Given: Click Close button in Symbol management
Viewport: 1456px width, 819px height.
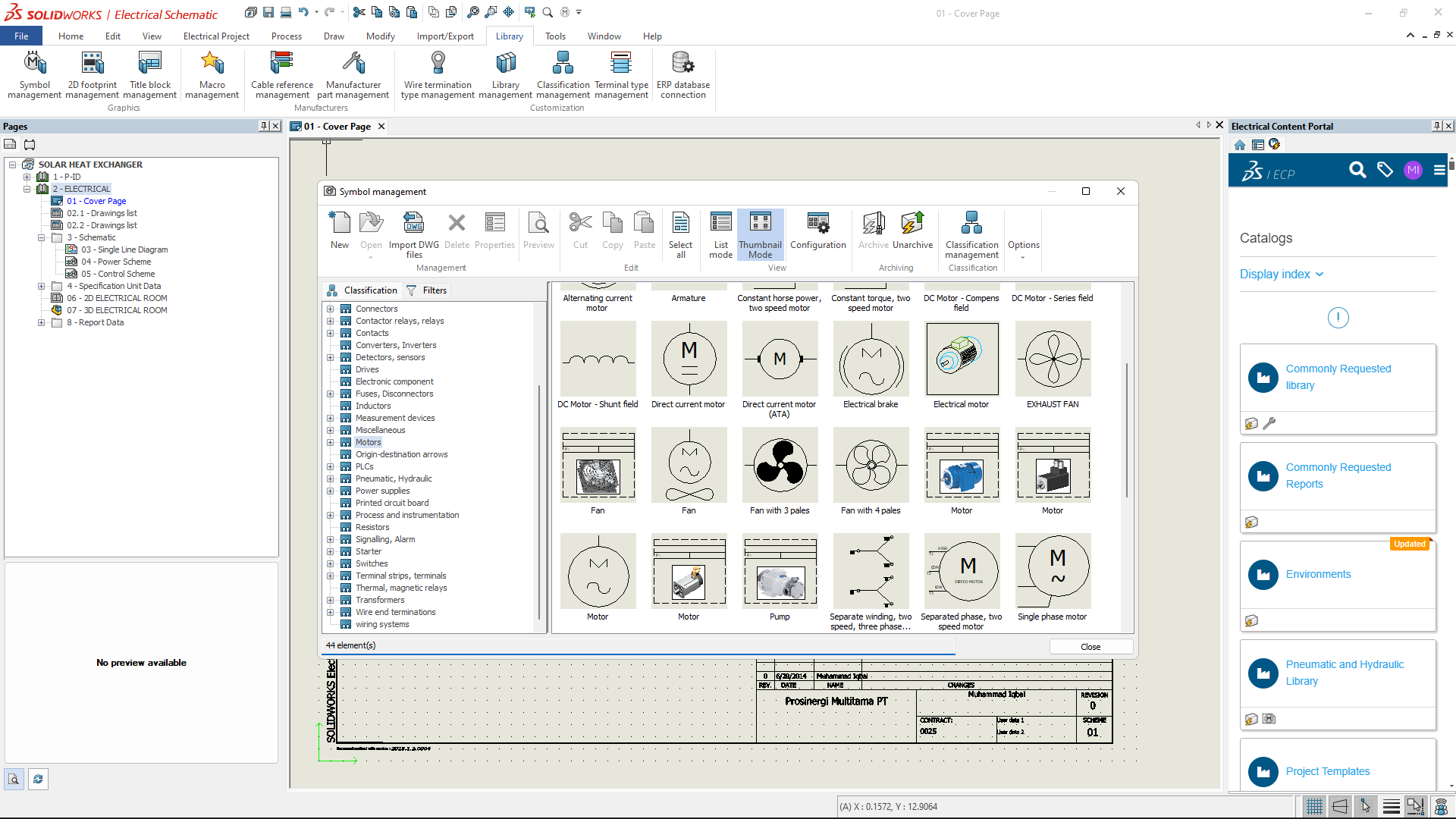Looking at the screenshot, I should (x=1090, y=647).
